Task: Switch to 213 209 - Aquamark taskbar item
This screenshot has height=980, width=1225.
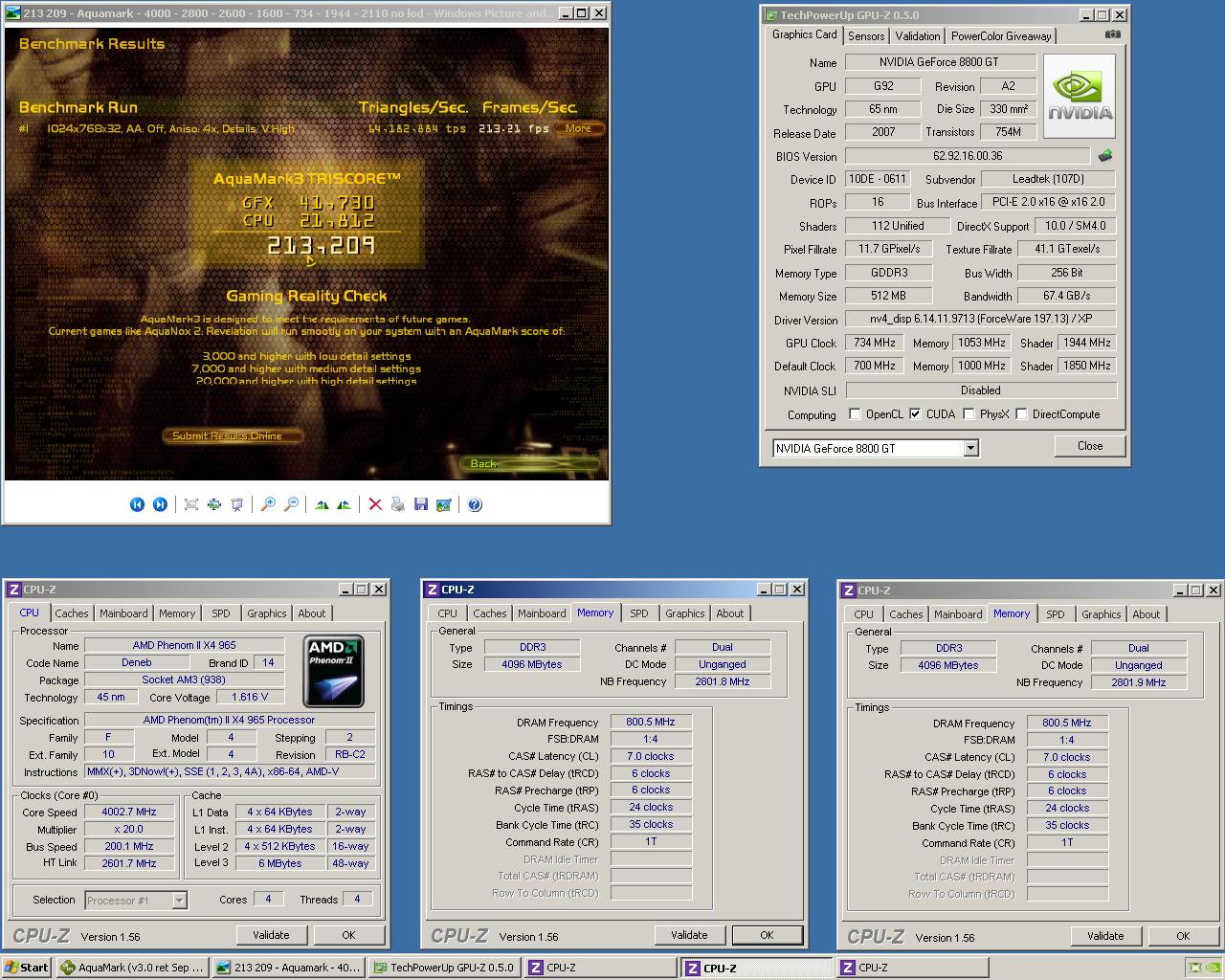Action: (288, 968)
